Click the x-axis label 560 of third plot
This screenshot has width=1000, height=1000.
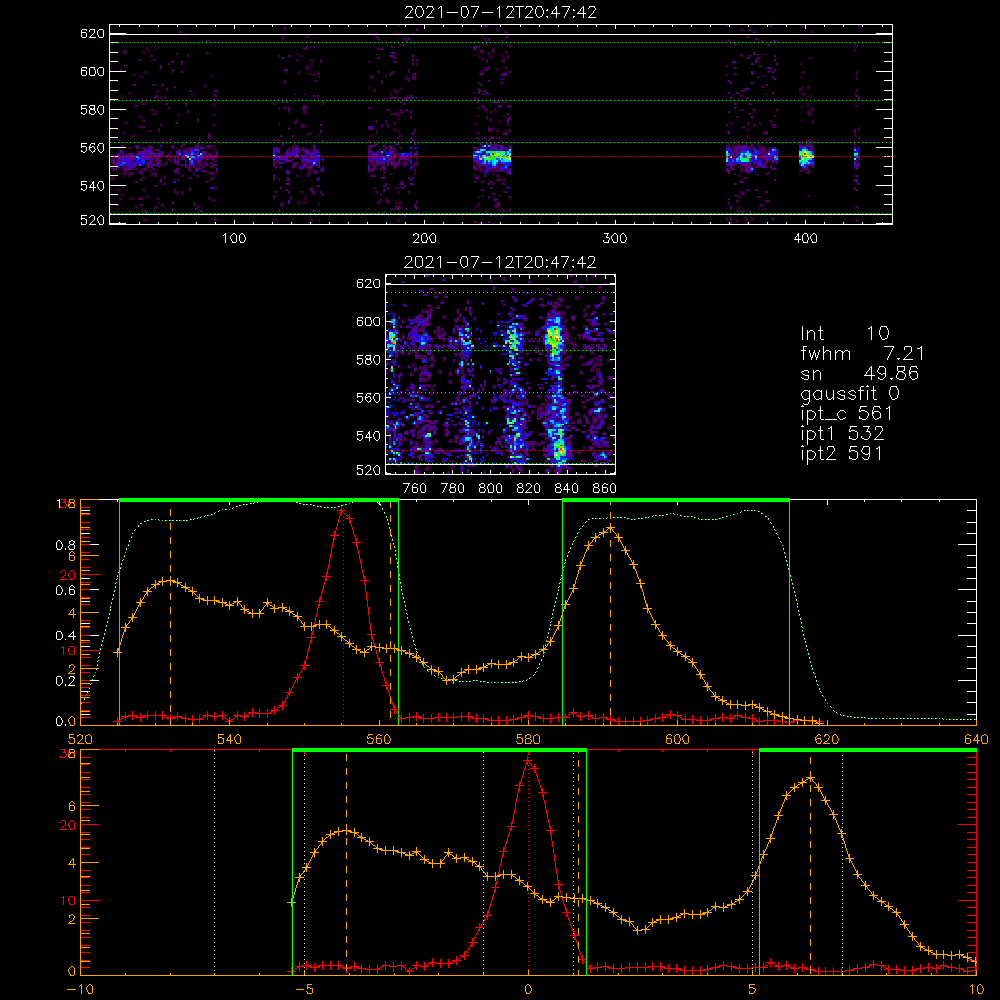point(379,739)
